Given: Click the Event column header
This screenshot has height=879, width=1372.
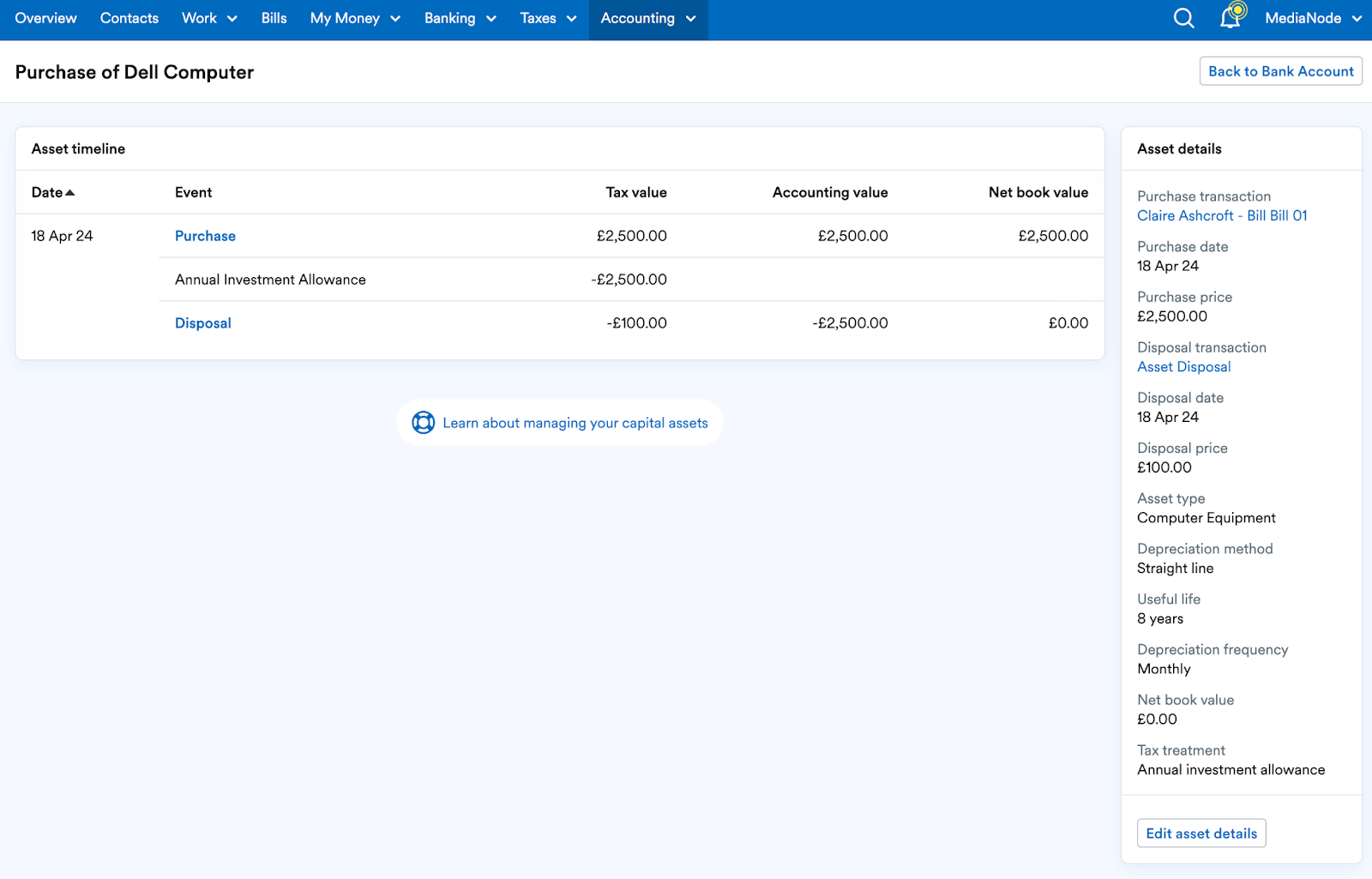Looking at the screenshot, I should tap(193, 193).
